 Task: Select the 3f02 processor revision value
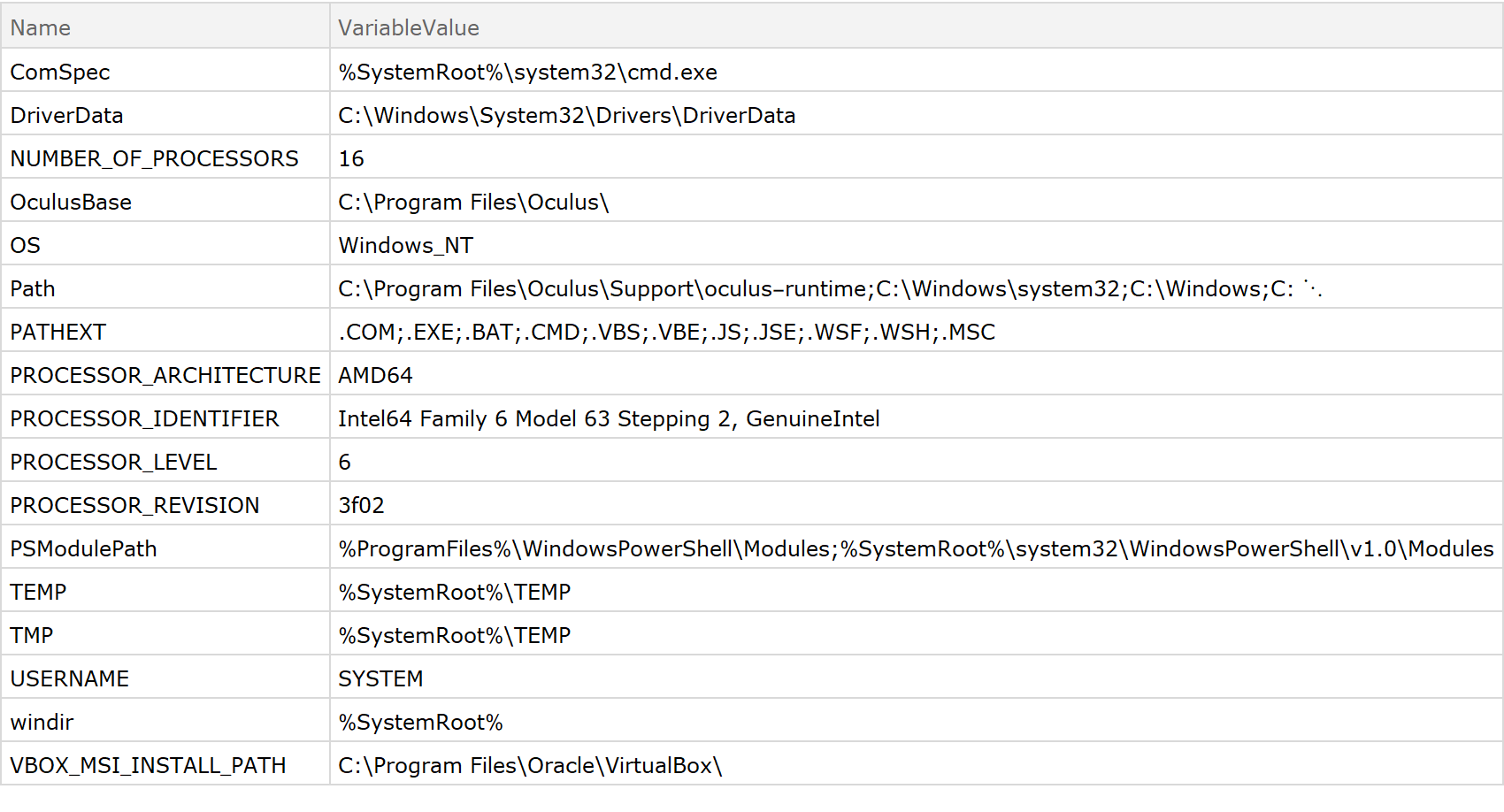click(361, 505)
